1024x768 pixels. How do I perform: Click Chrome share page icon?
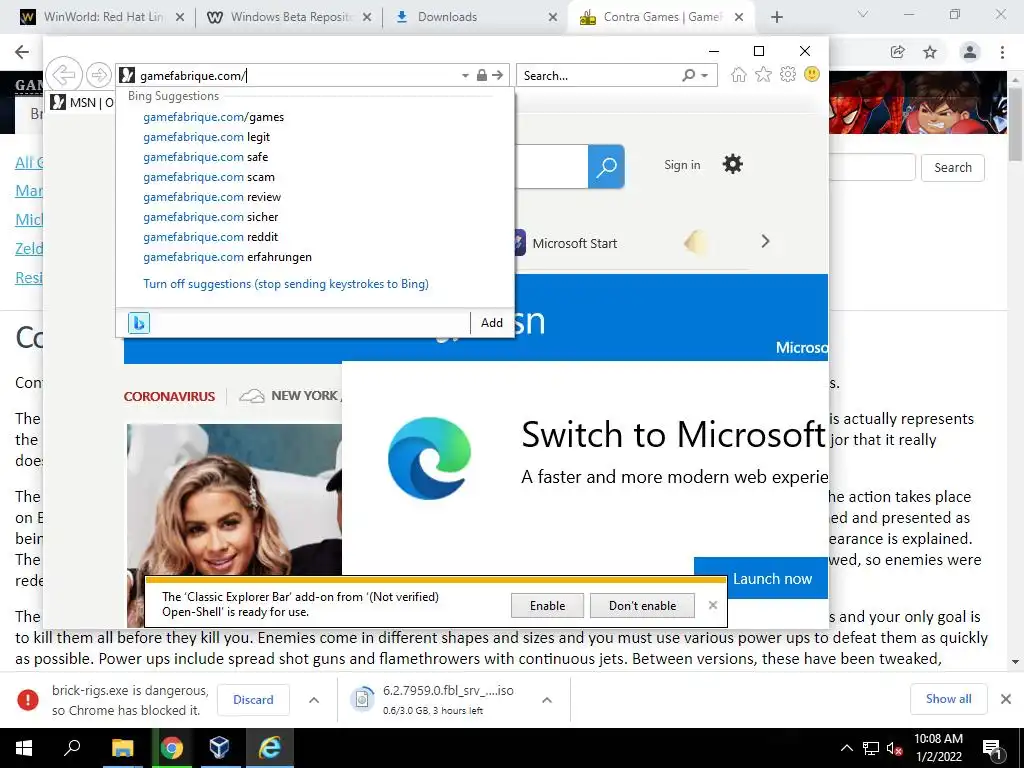tap(898, 52)
